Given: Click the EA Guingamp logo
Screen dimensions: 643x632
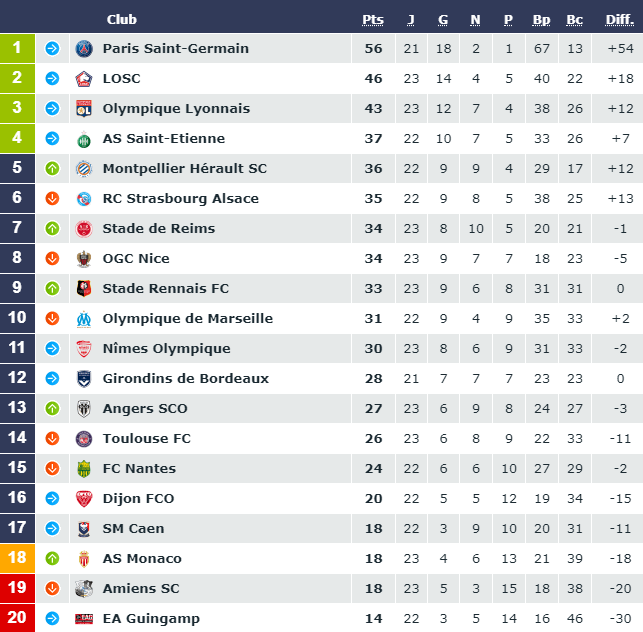Looking at the screenshot, I should [x=84, y=618].
